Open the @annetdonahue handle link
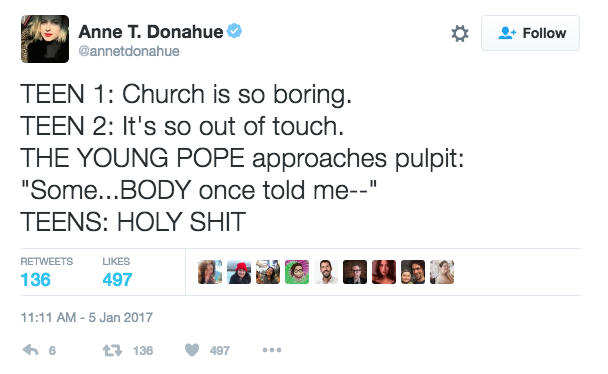Viewport: 608px width, 374px height. click(129, 51)
